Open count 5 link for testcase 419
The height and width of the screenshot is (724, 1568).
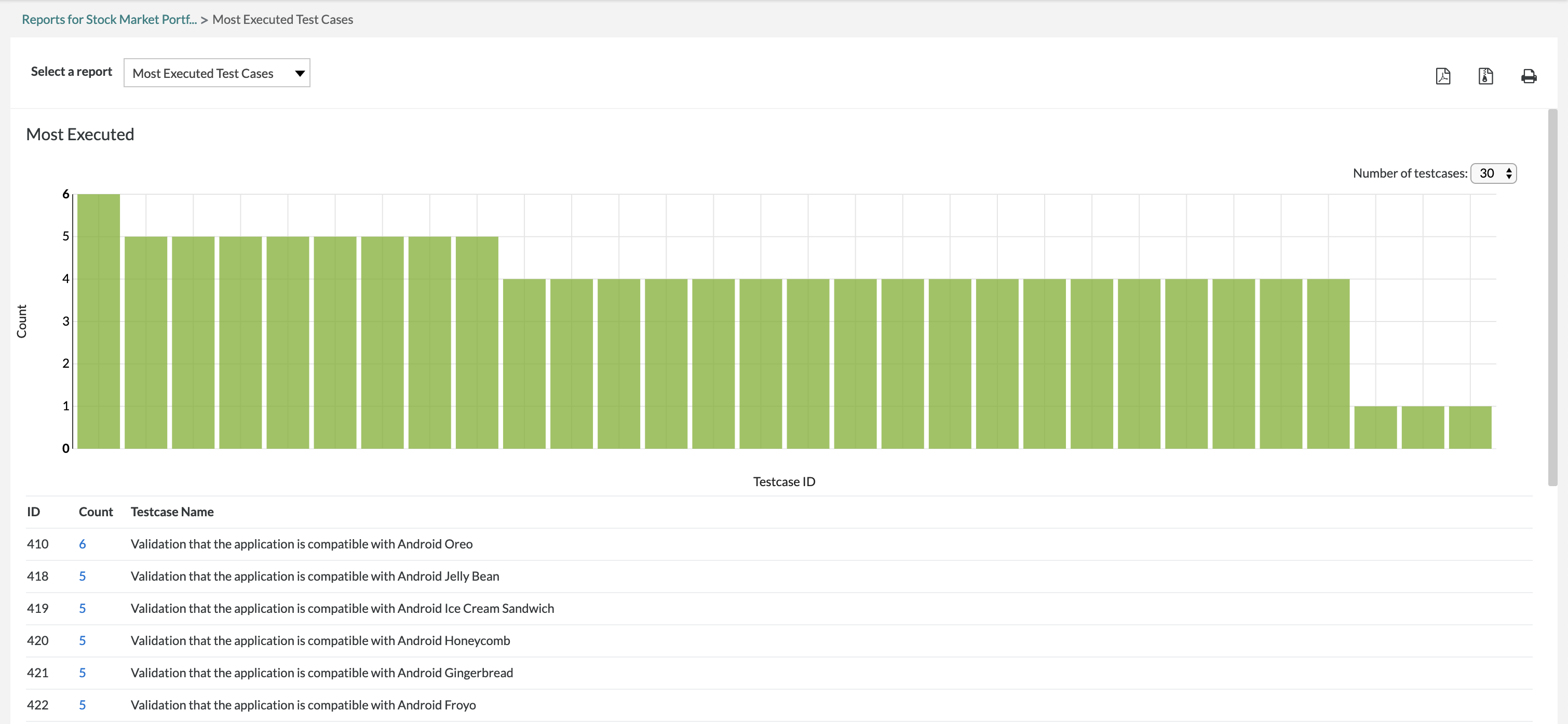coord(82,608)
